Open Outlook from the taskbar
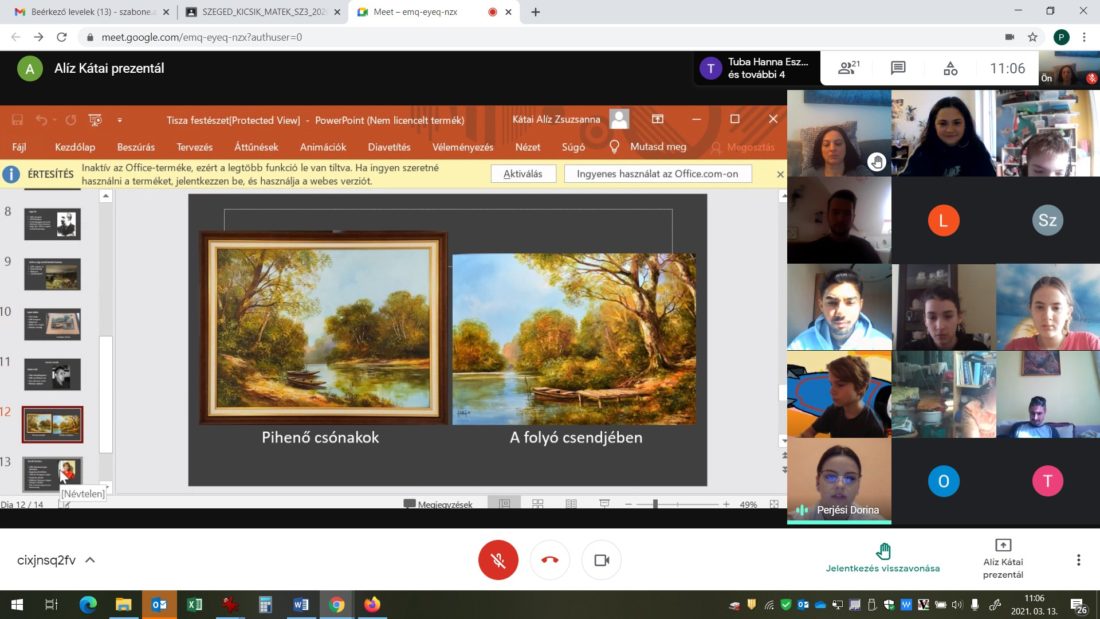This screenshot has width=1100, height=619. coord(159,604)
